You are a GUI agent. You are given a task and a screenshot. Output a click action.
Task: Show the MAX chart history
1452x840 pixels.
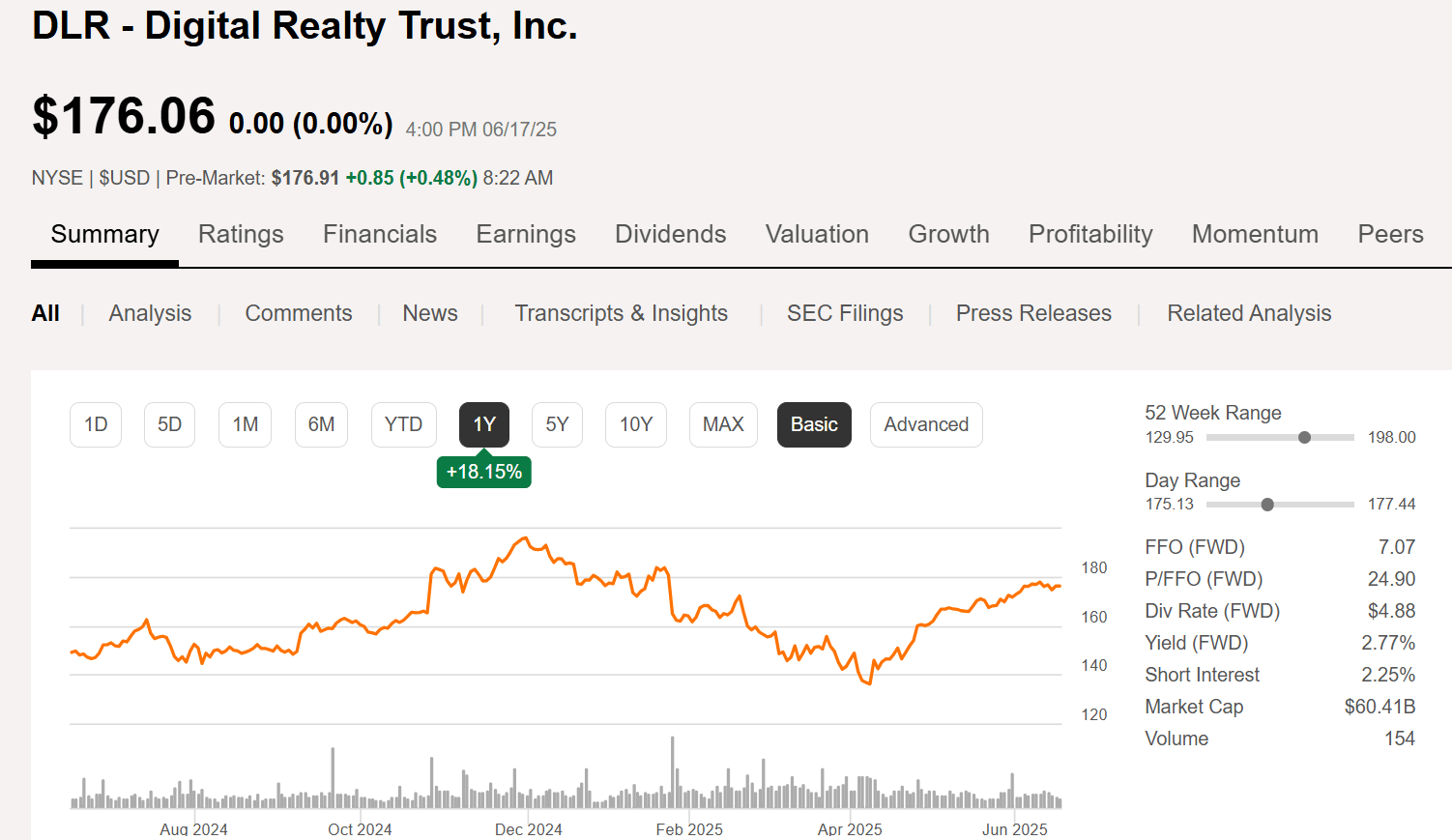723,424
